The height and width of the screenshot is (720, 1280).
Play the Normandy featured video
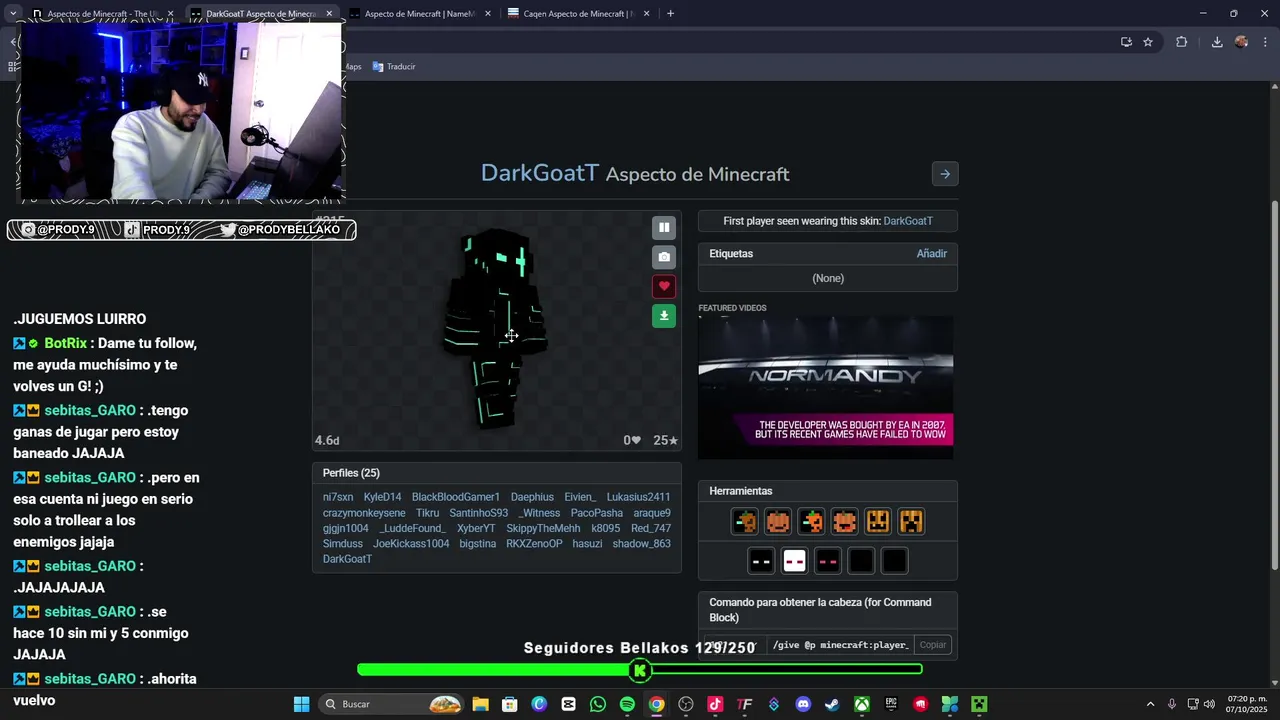825,388
